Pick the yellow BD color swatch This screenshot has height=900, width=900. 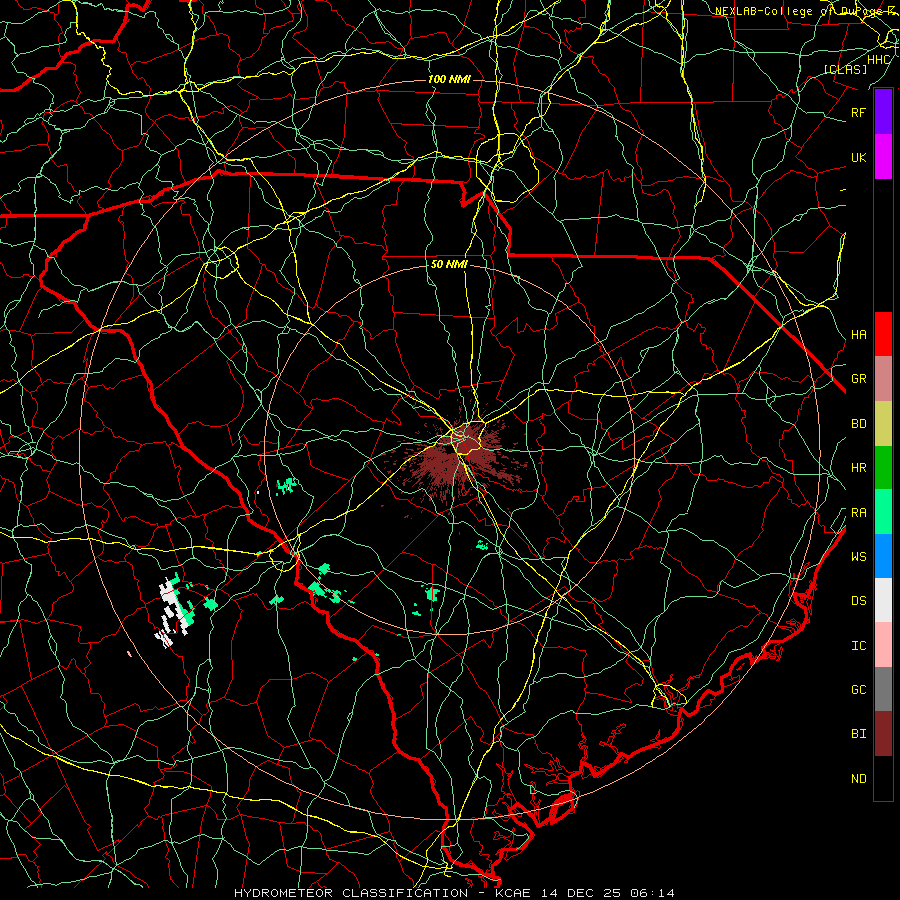coord(883,424)
